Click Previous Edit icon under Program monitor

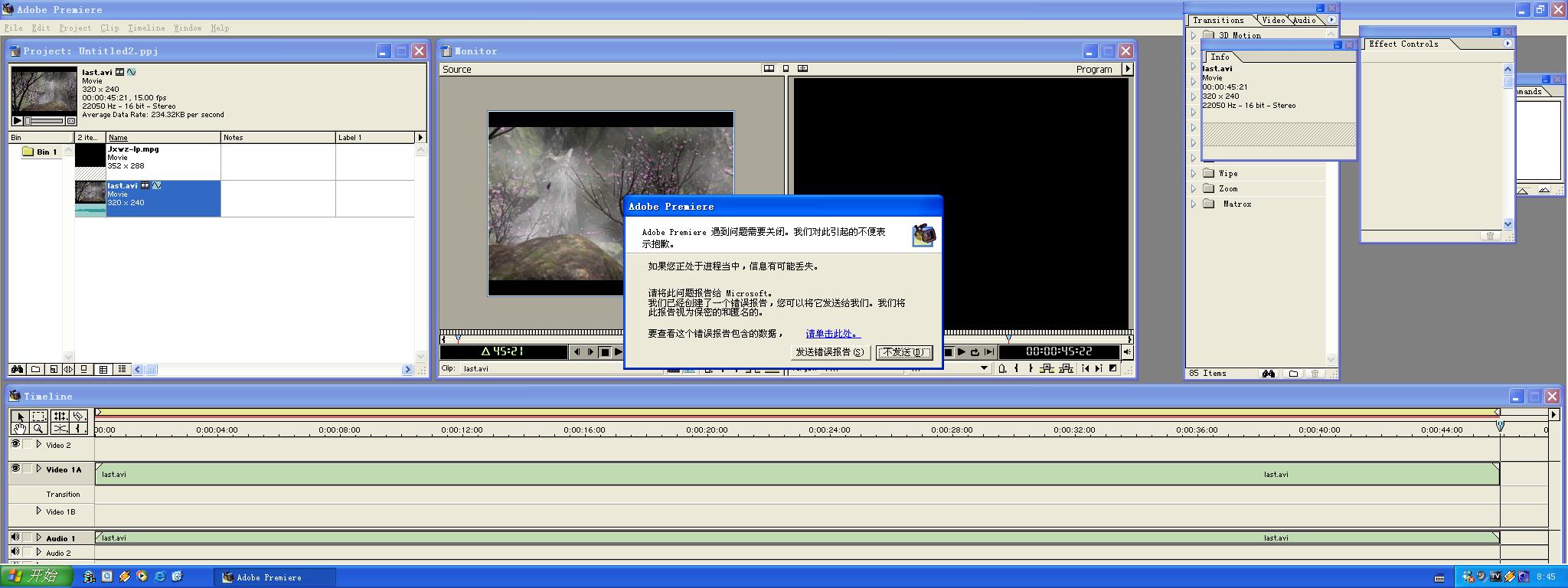coord(1085,368)
